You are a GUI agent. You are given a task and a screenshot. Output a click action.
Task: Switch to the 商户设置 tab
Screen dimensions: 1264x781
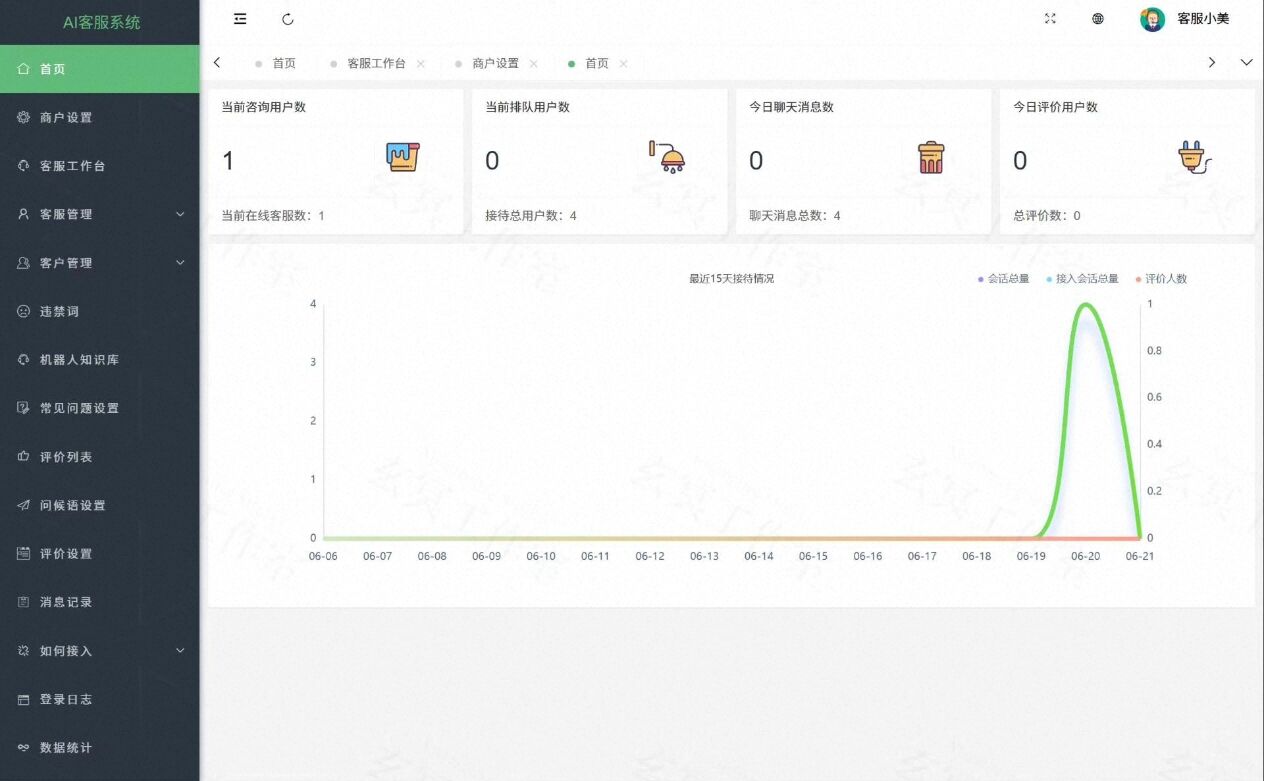click(495, 63)
